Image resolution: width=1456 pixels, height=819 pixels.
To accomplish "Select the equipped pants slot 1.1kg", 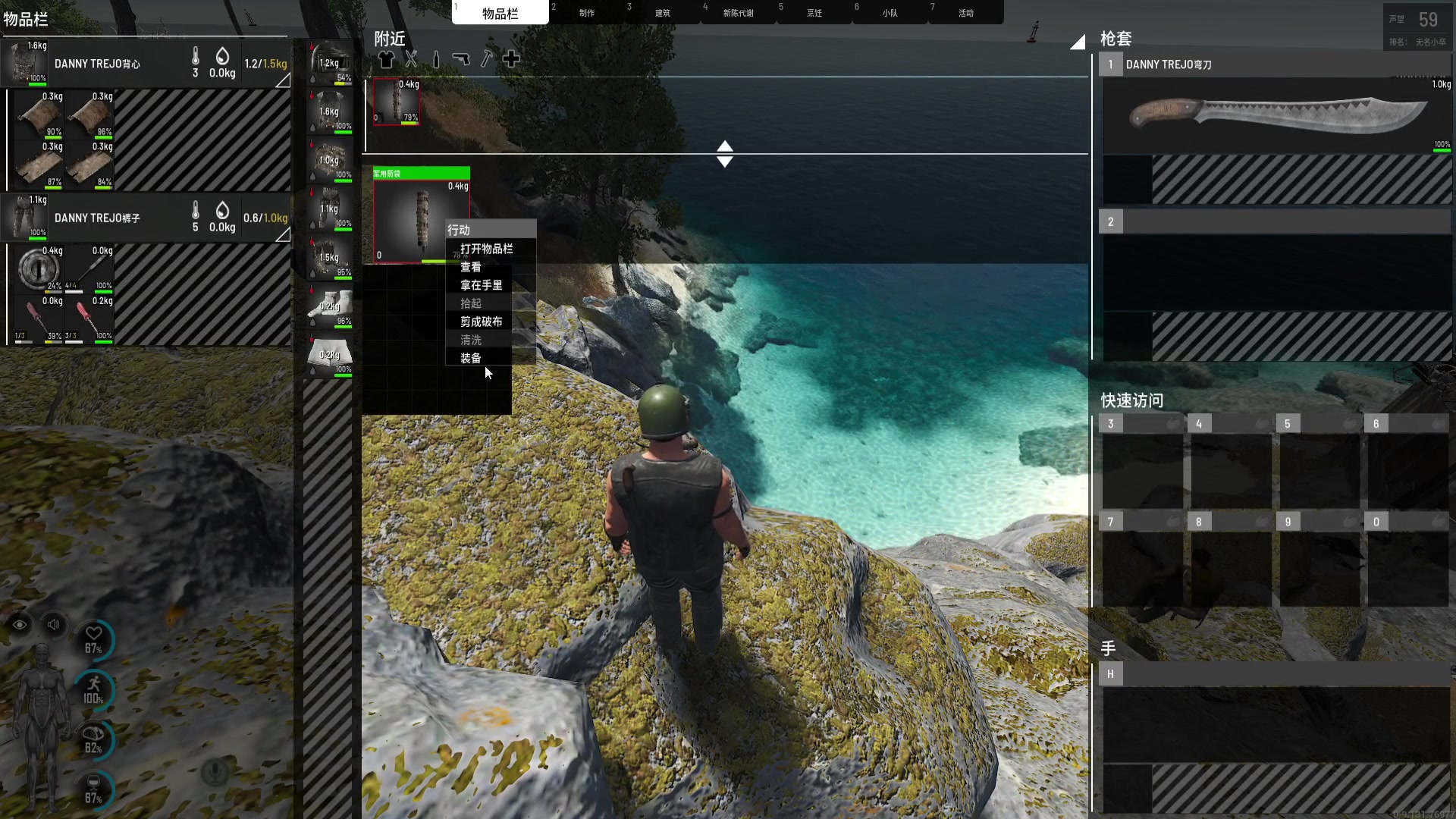I will coord(330,209).
